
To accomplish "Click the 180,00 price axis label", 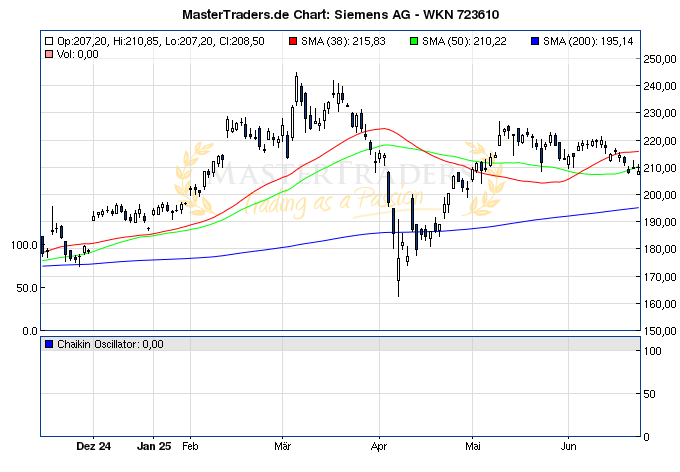I will [660, 249].
